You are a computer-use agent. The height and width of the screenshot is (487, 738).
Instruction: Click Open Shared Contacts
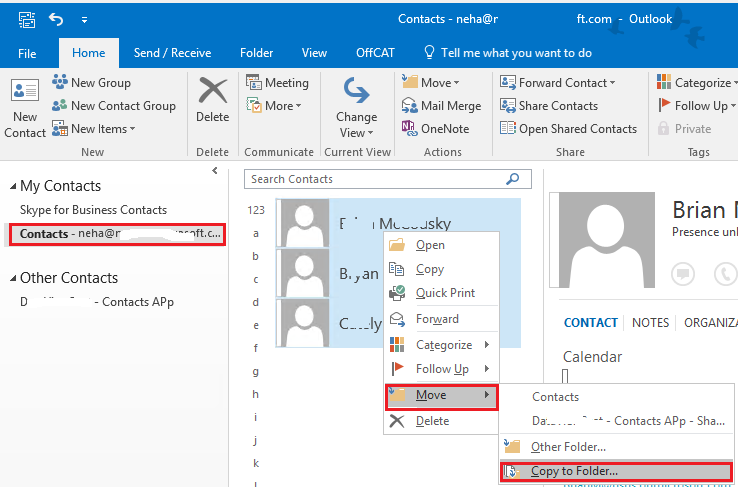569,129
